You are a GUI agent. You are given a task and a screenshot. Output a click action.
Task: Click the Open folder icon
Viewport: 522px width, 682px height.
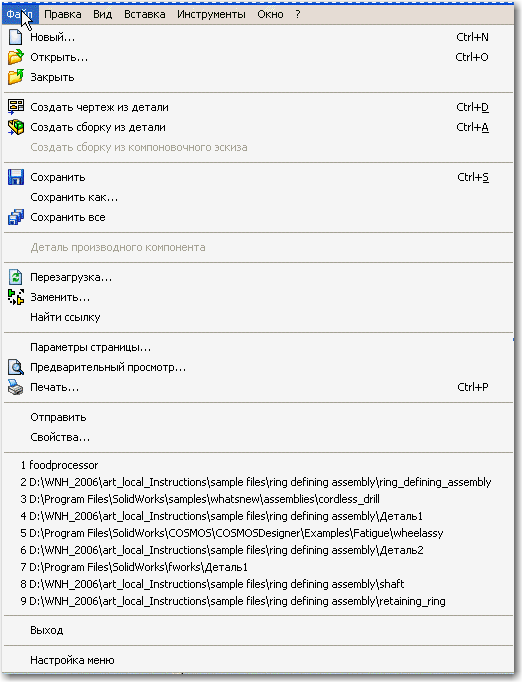click(16, 57)
